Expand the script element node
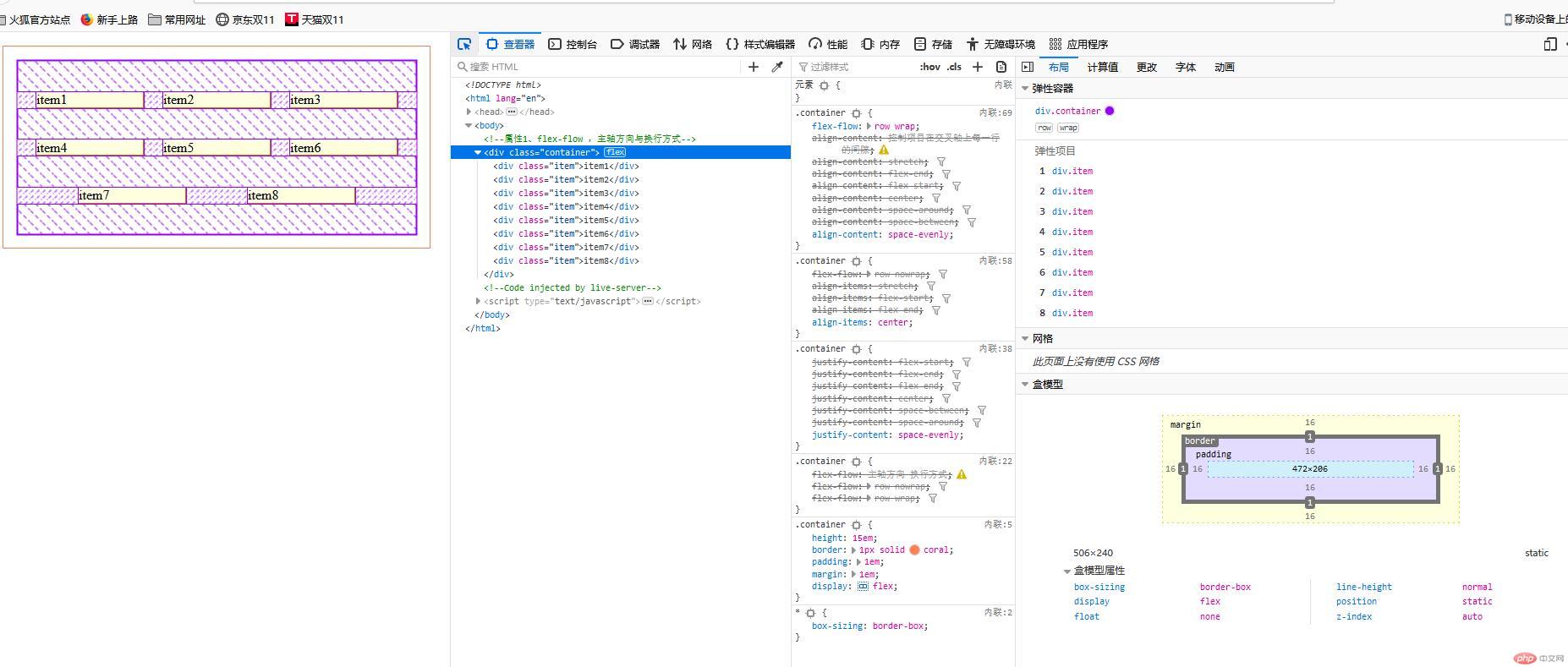Screen dimensions: 1568x667 click(x=478, y=301)
